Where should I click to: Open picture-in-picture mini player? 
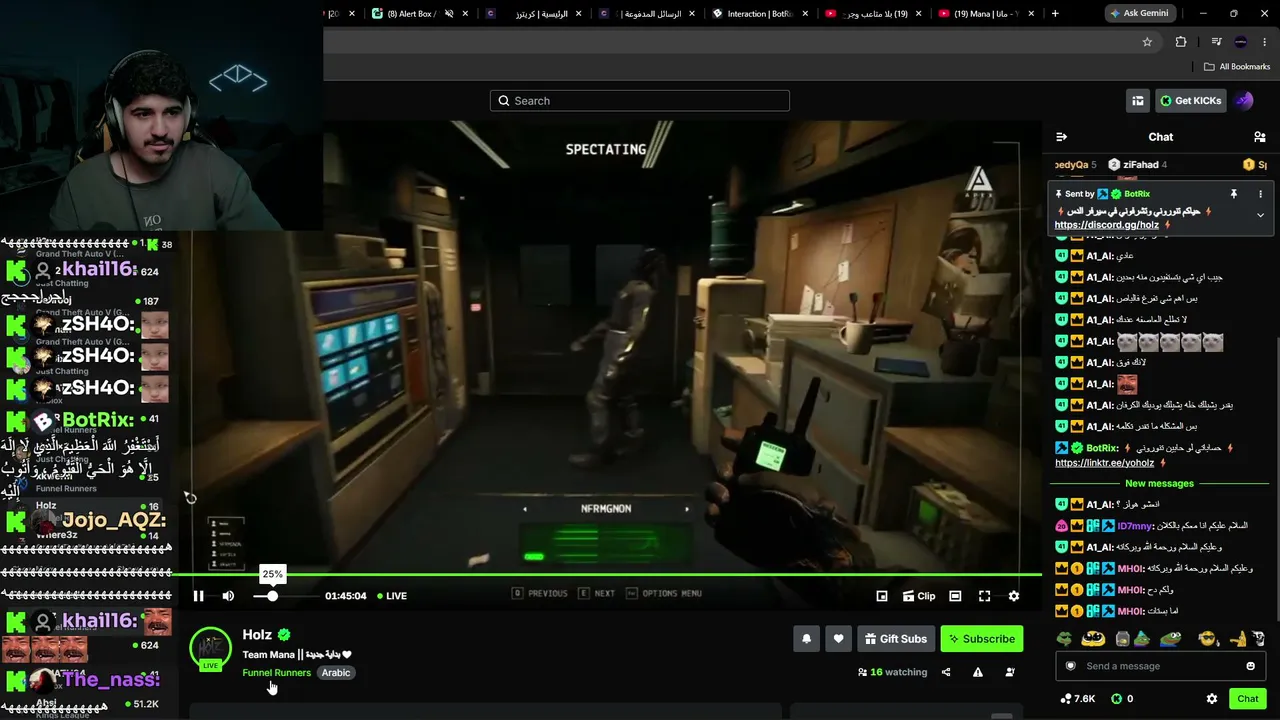[882, 596]
